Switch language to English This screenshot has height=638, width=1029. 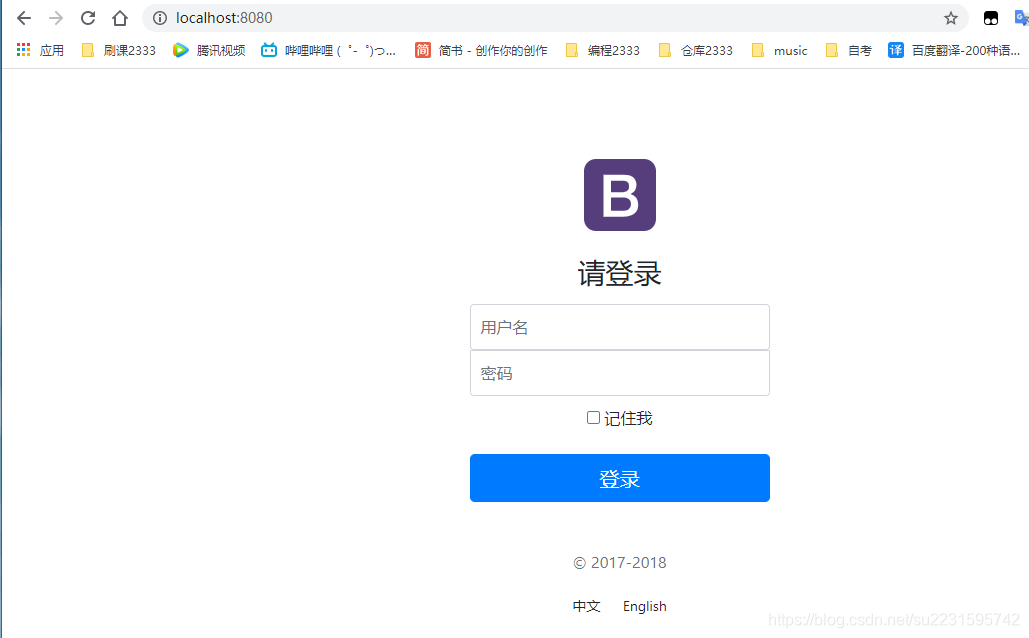click(644, 606)
